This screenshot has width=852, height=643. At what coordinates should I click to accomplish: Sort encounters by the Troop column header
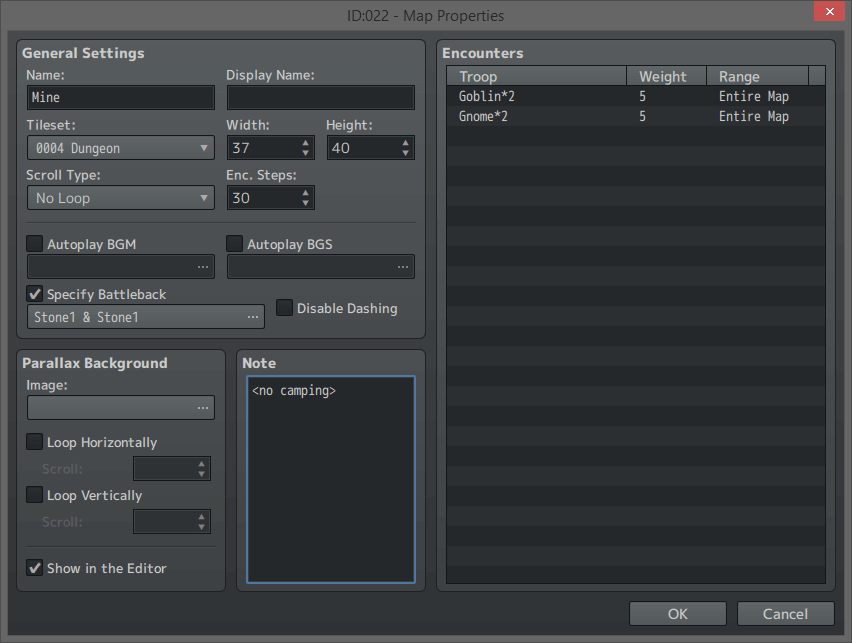536,76
